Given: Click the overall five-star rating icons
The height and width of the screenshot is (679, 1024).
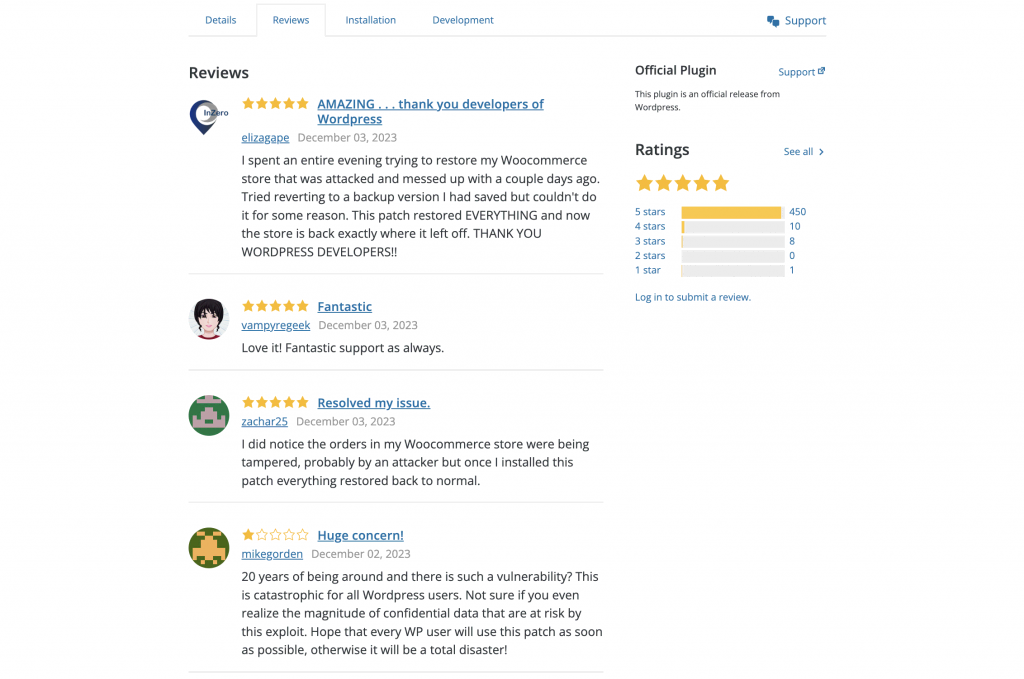Looking at the screenshot, I should pyautogui.click(x=683, y=183).
